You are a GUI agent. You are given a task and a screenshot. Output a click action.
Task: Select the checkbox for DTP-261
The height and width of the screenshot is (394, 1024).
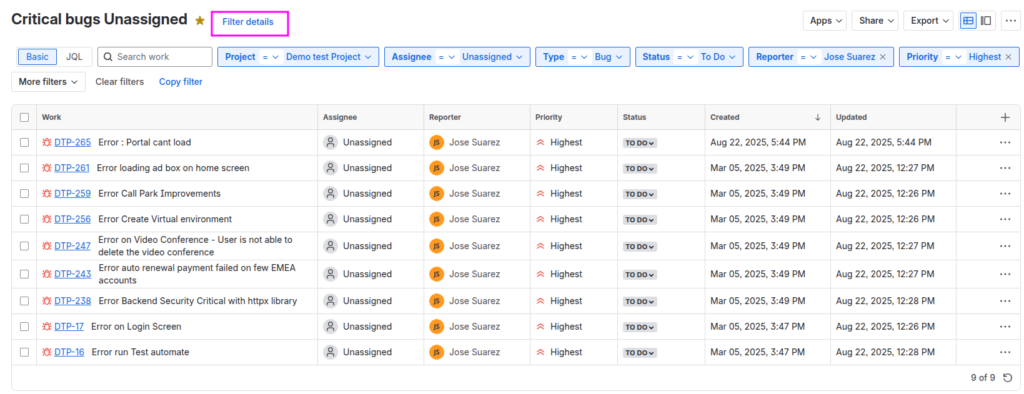(x=24, y=168)
